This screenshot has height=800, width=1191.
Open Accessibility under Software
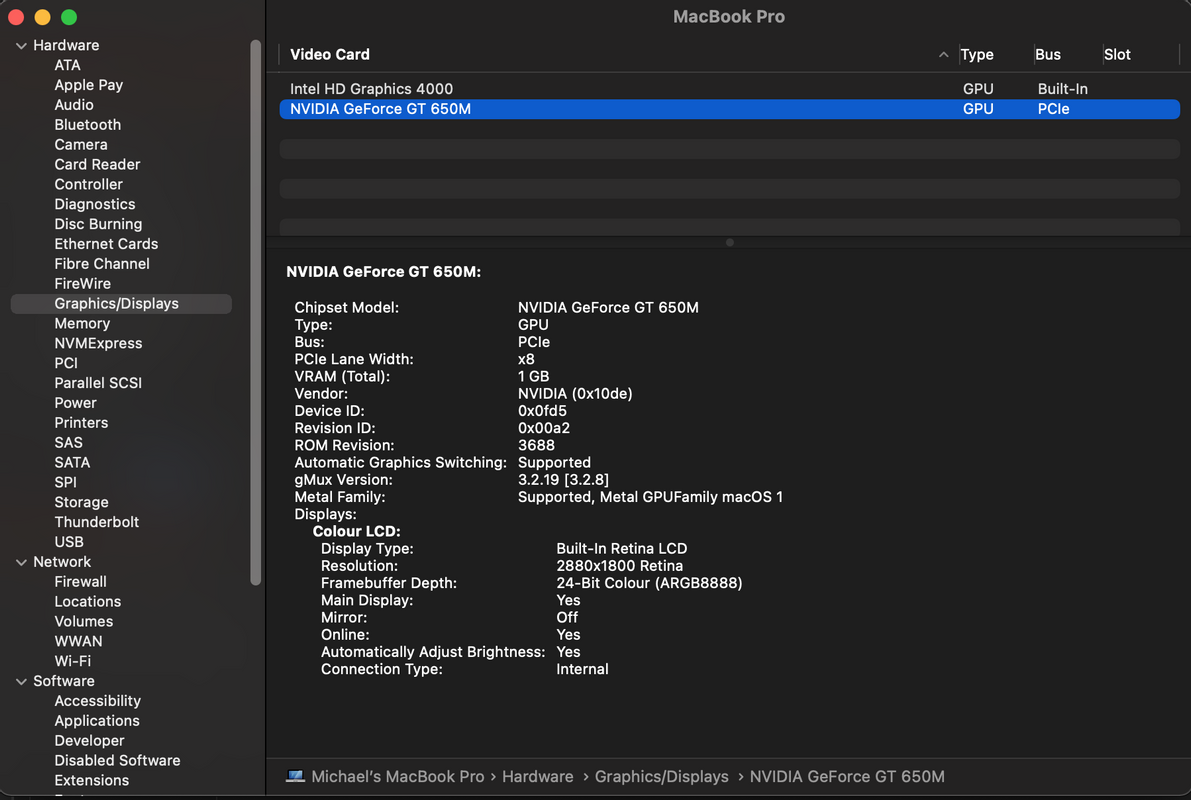point(97,701)
